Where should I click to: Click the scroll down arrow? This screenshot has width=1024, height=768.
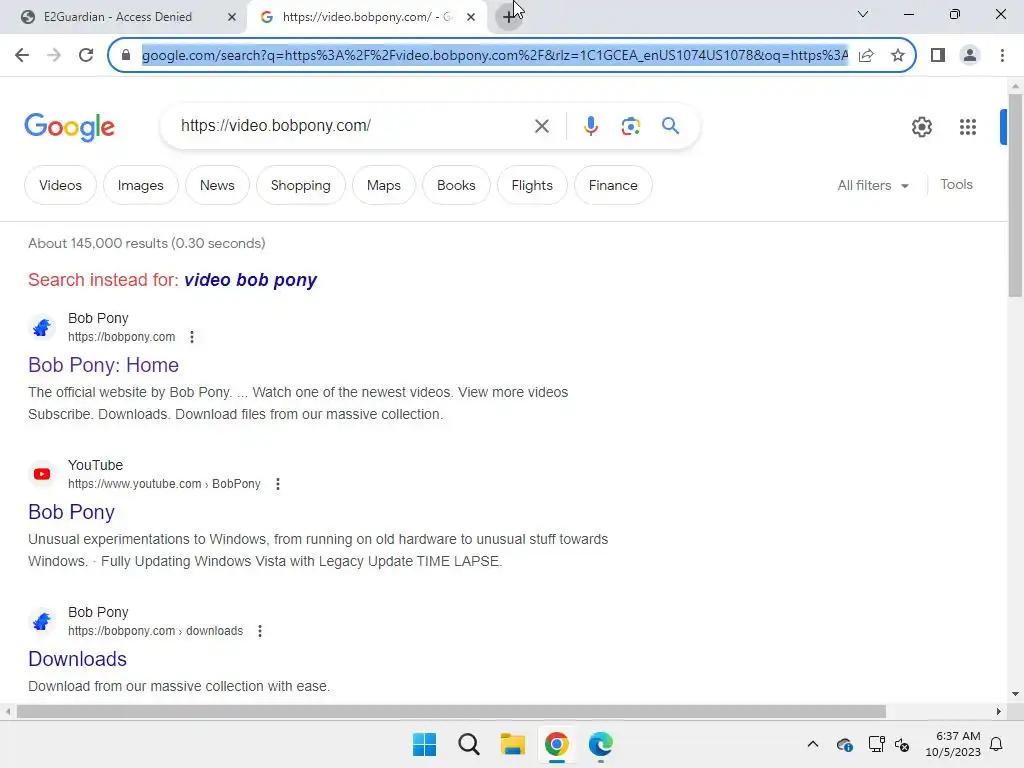[x=1015, y=694]
